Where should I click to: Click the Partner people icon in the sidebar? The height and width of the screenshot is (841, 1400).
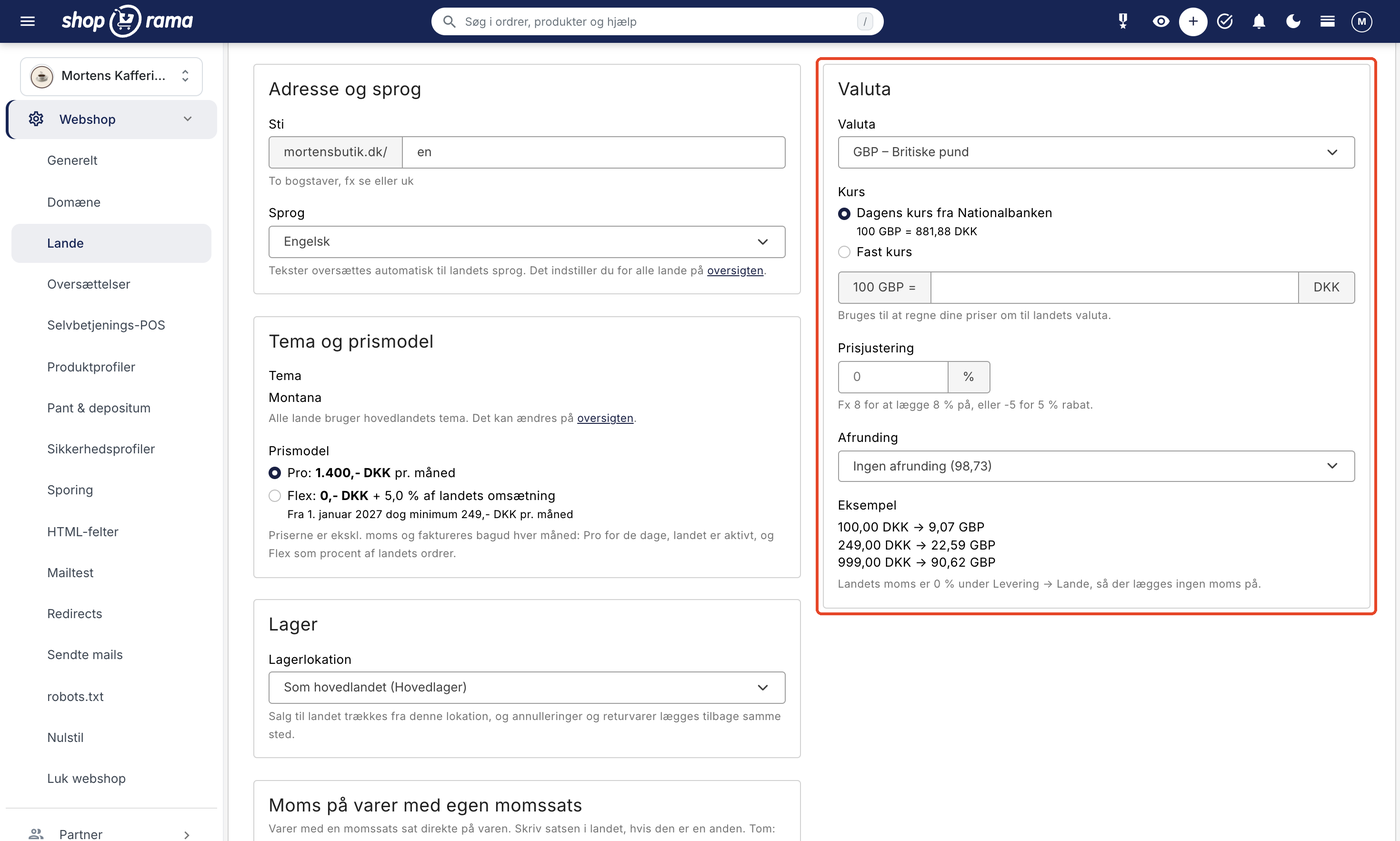[36, 834]
